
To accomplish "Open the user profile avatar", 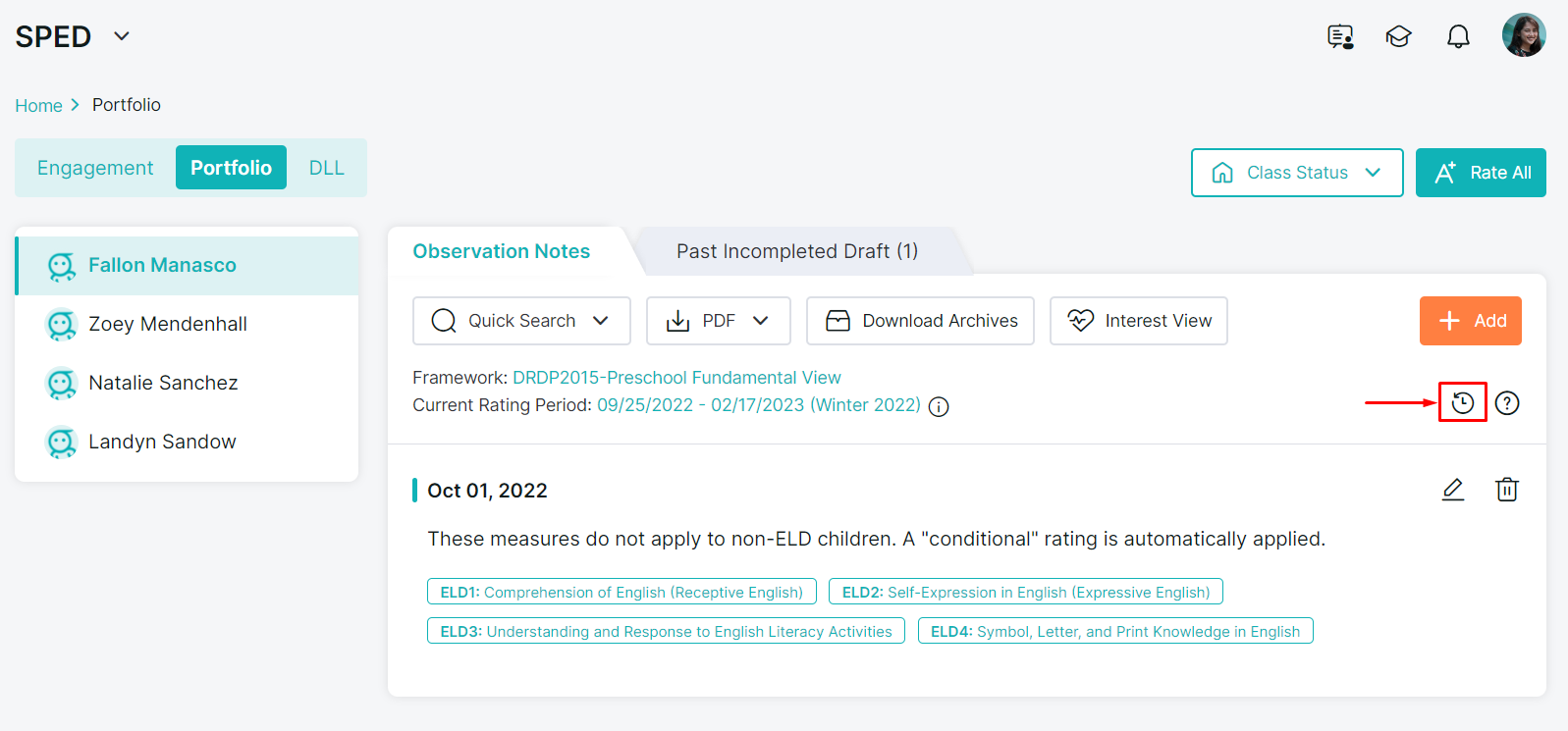I will [x=1523, y=35].
